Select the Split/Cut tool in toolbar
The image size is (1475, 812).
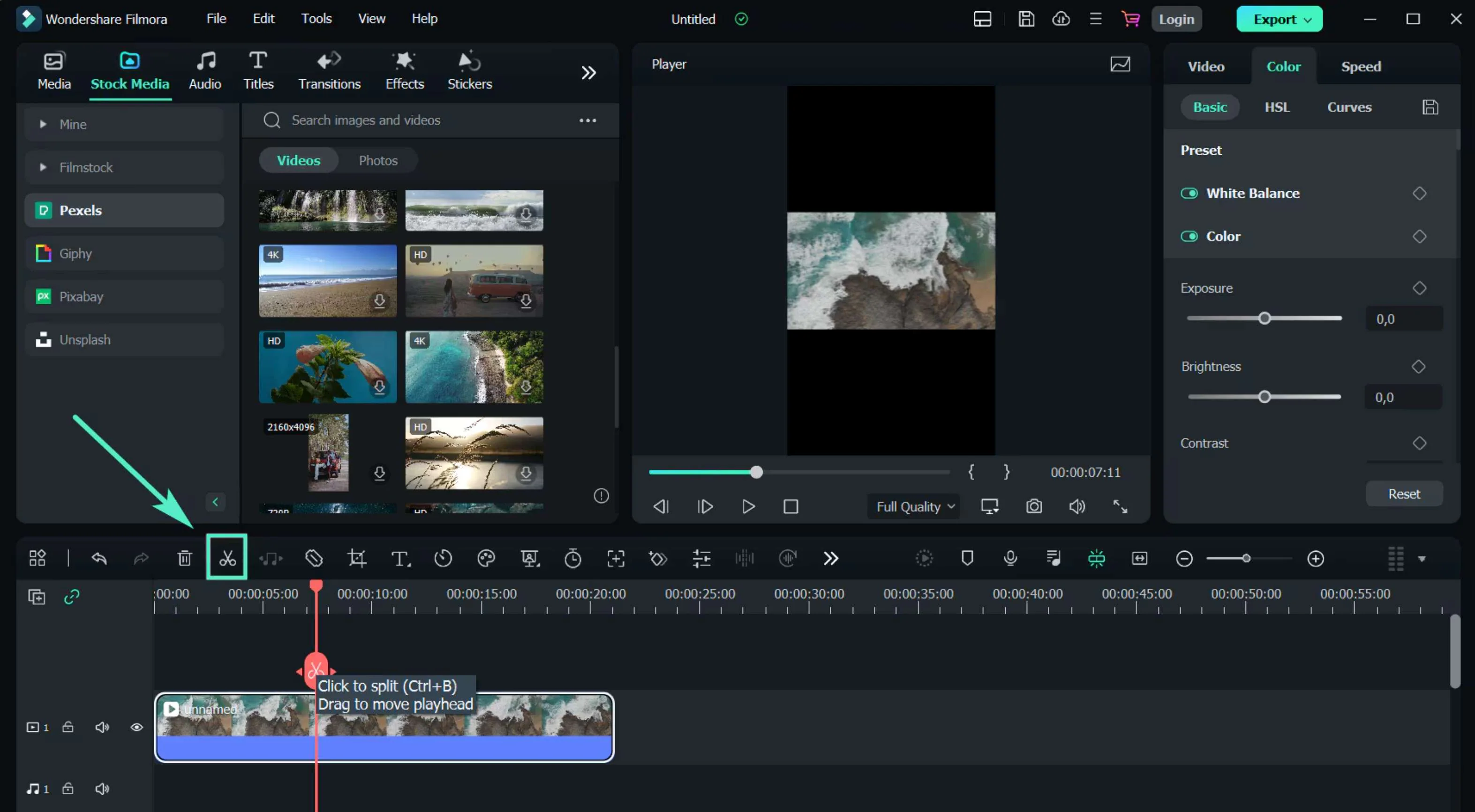point(227,558)
